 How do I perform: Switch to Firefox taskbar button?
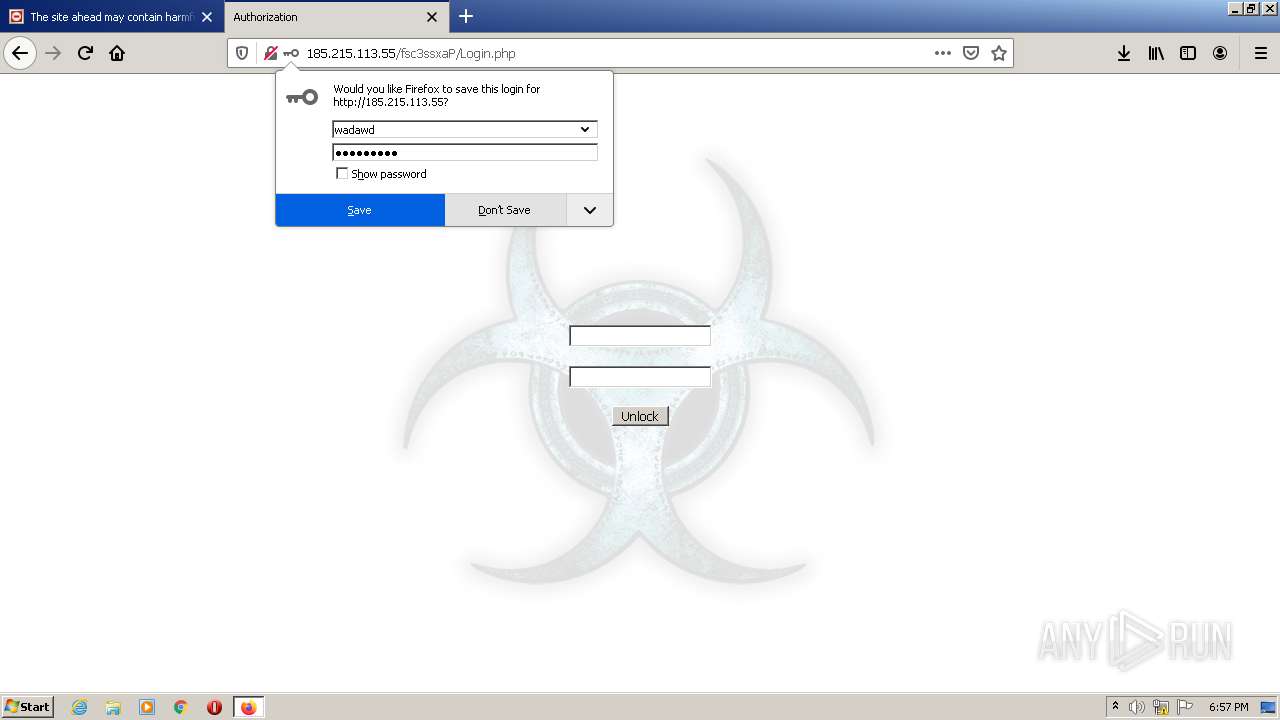coord(248,707)
